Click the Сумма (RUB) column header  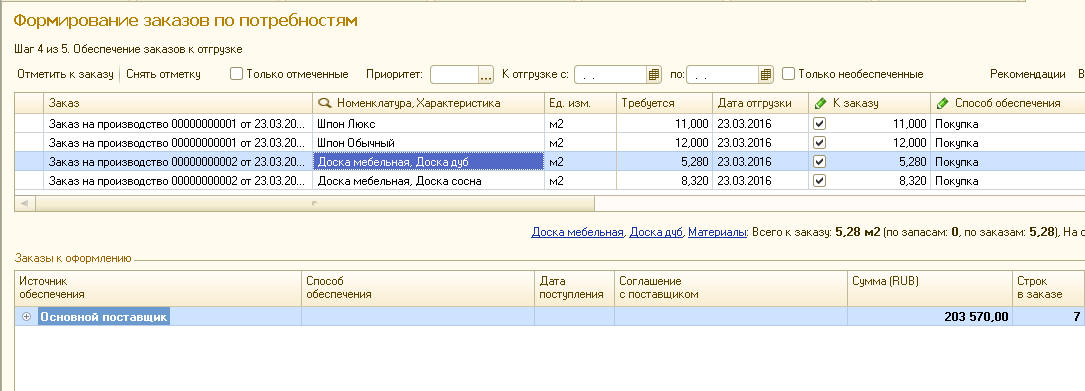click(929, 288)
